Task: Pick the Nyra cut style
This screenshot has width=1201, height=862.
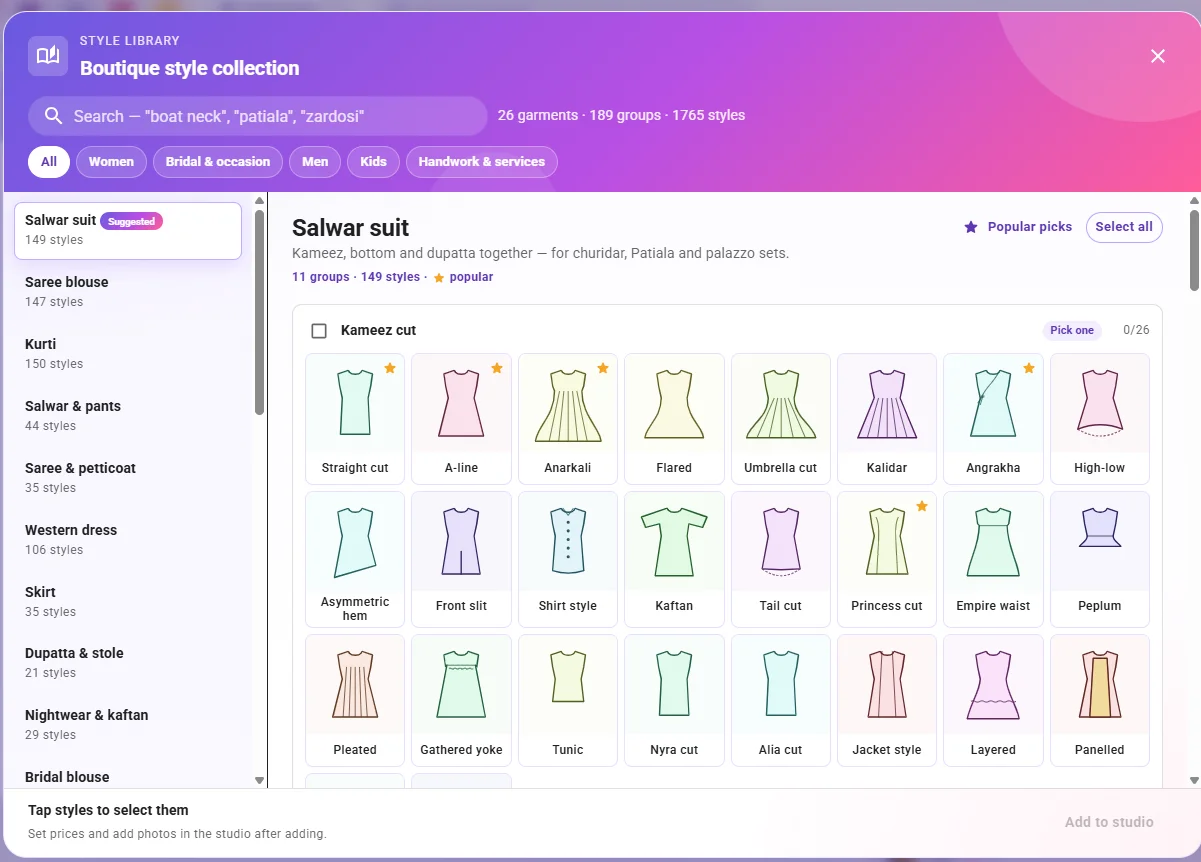Action: tap(674, 700)
